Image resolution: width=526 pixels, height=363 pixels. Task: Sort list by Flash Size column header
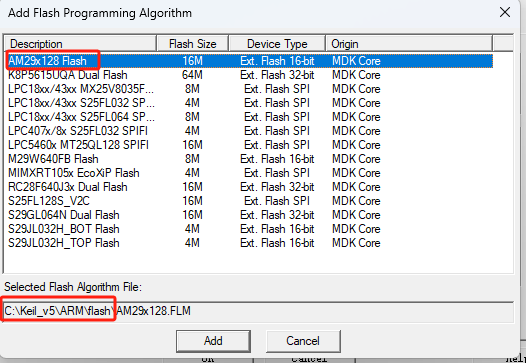coord(193,44)
